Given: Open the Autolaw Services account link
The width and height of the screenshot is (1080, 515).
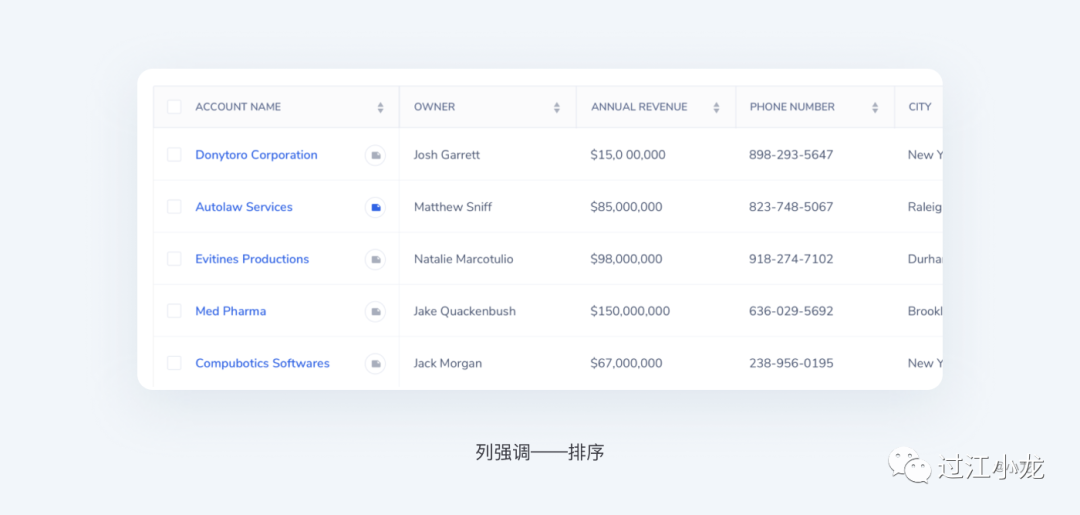Looking at the screenshot, I should click(x=244, y=207).
